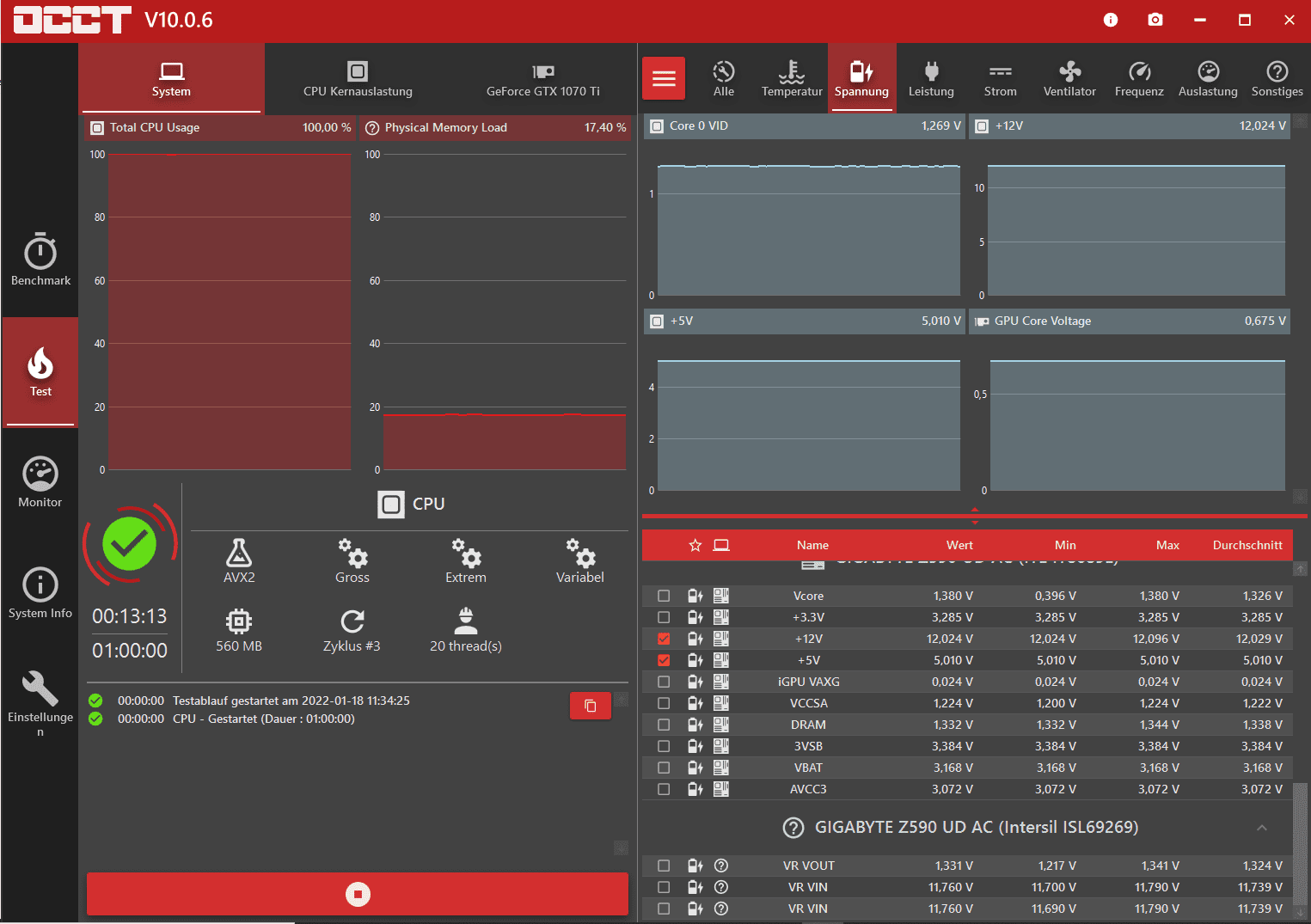Screen dimensions: 1311x924
Task: Click the favorites star column header
Action: pos(695,545)
